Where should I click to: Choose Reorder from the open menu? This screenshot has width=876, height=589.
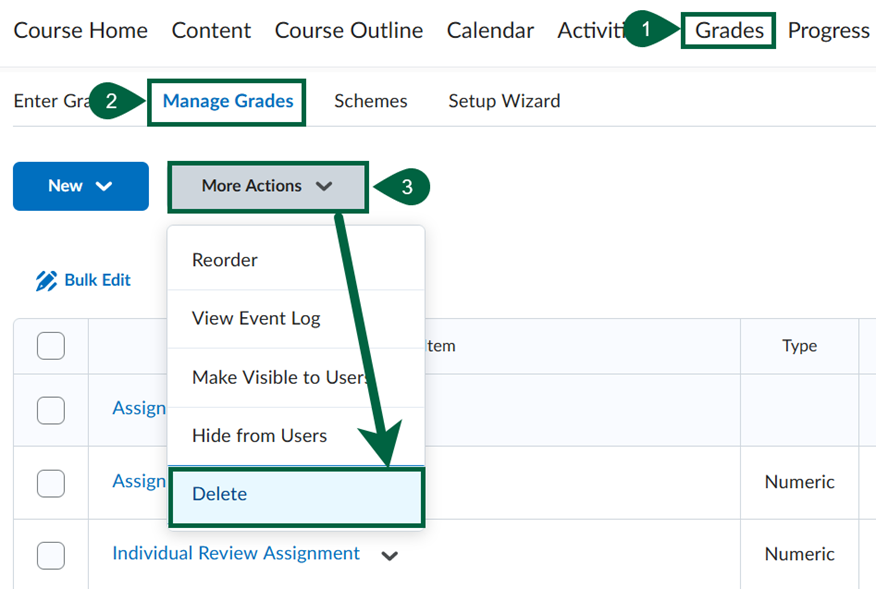tap(222, 259)
